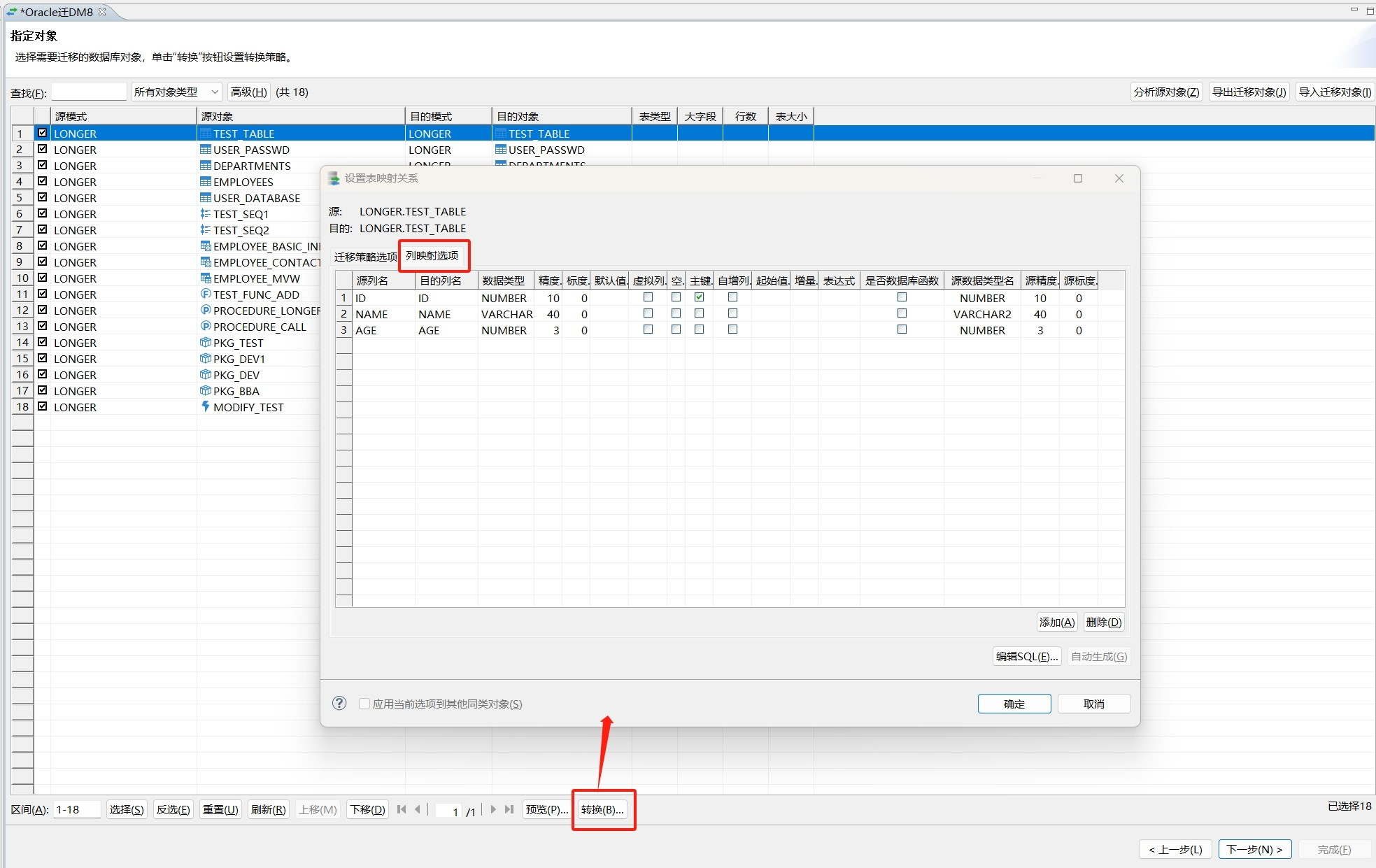Enable apply options to other similar objects
Viewport: 1376px width, 868px height.
point(364,704)
